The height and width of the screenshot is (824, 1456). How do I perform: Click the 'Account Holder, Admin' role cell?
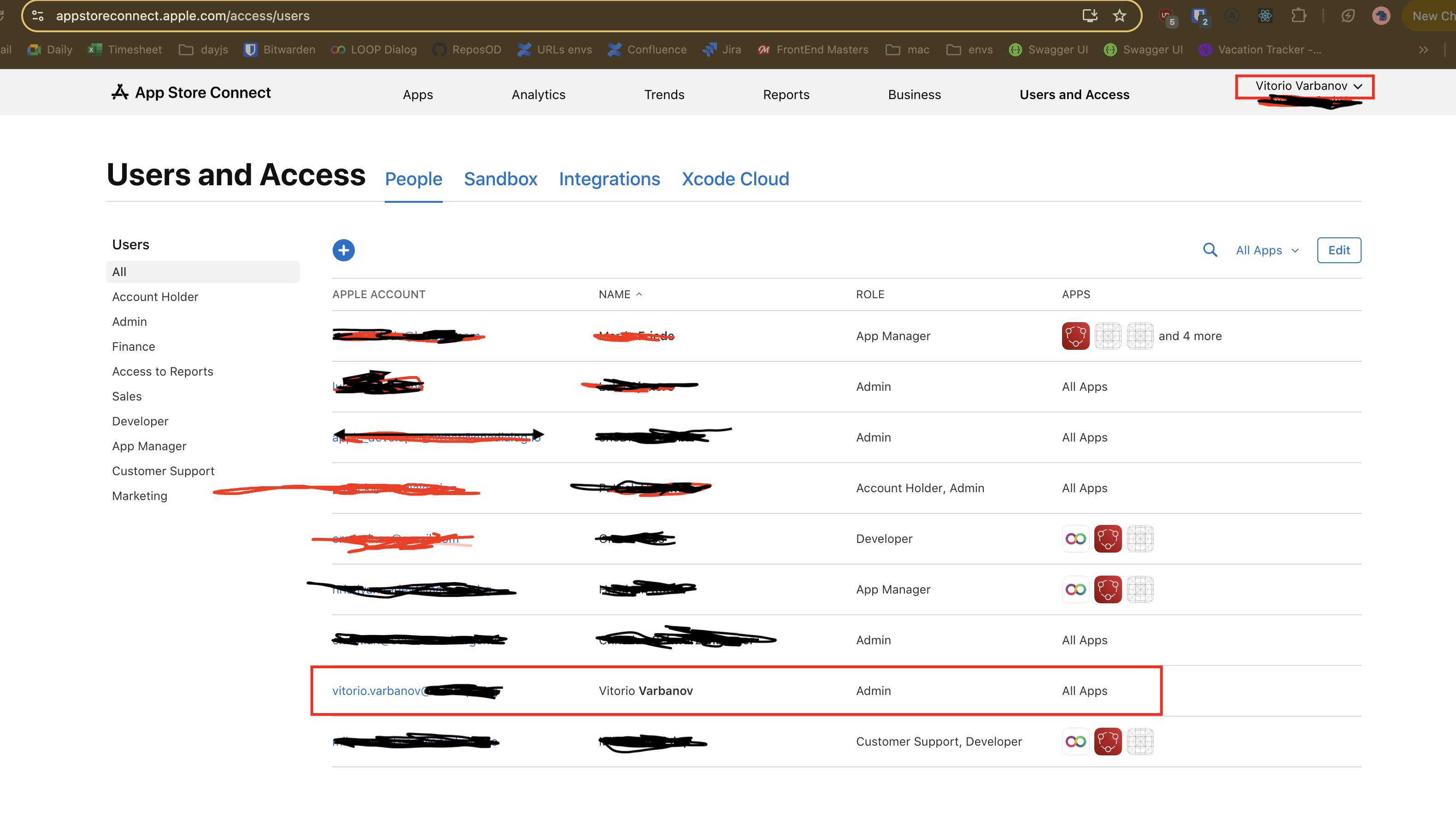pos(920,488)
